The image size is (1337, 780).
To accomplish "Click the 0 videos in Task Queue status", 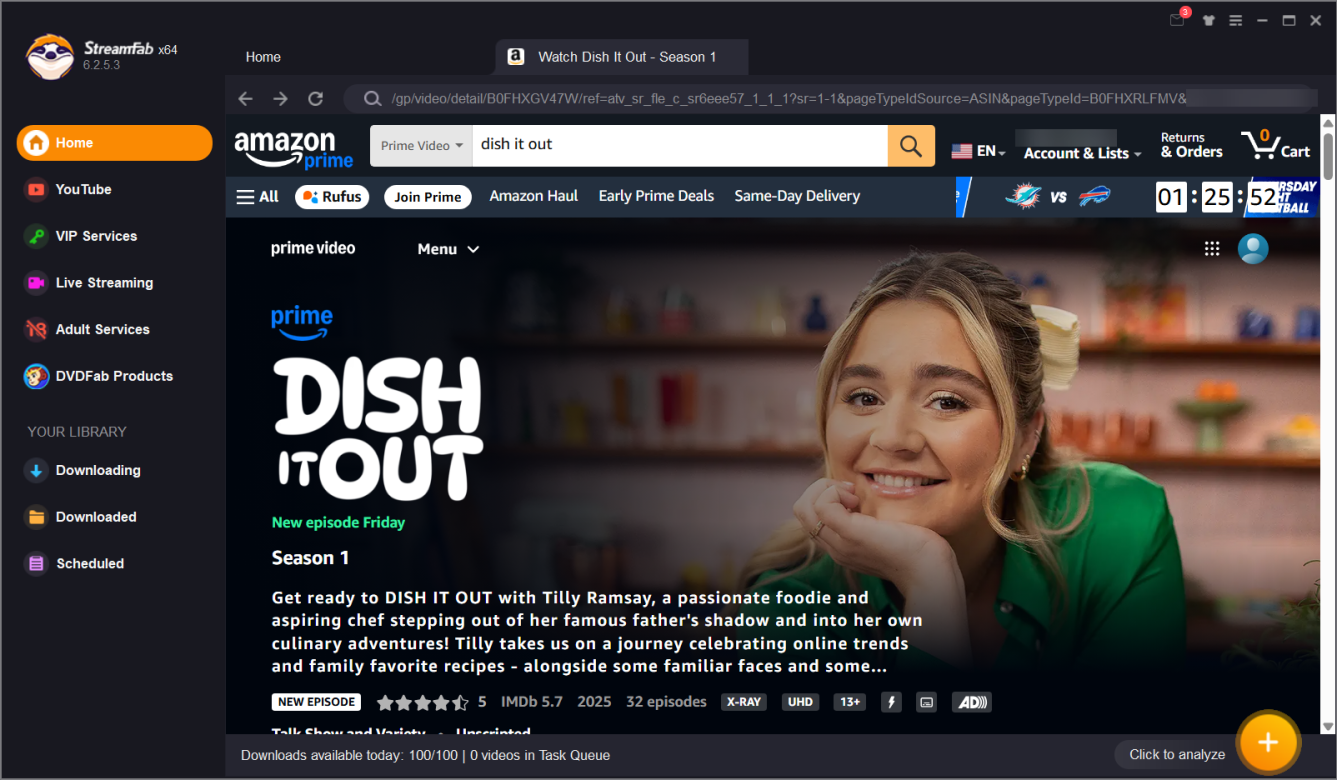I will [x=540, y=755].
